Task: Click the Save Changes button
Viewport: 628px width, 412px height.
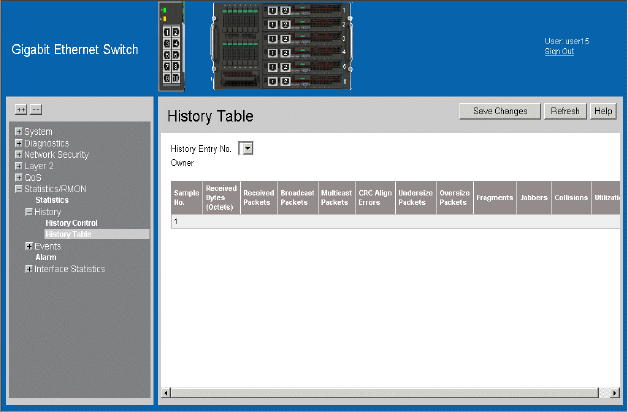Action: 500,111
